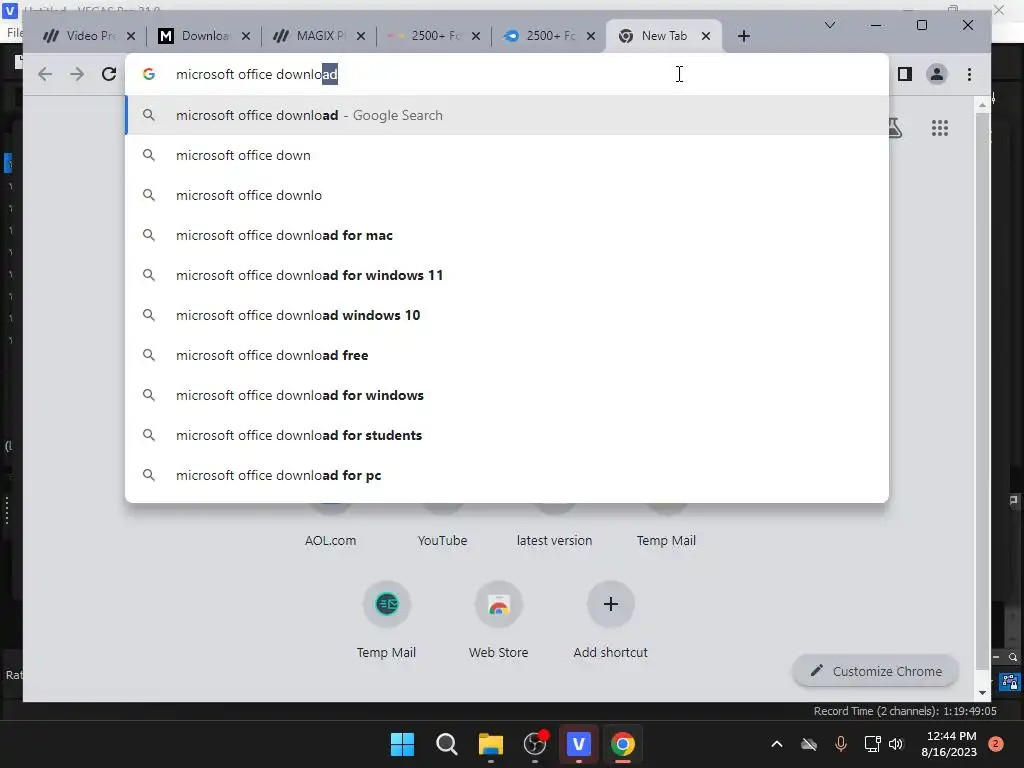
Task: Open Google apps grid icon
Action: (x=940, y=128)
